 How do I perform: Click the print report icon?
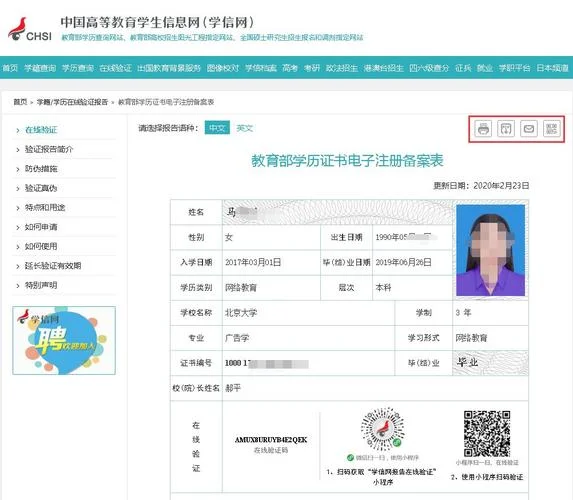coord(483,129)
